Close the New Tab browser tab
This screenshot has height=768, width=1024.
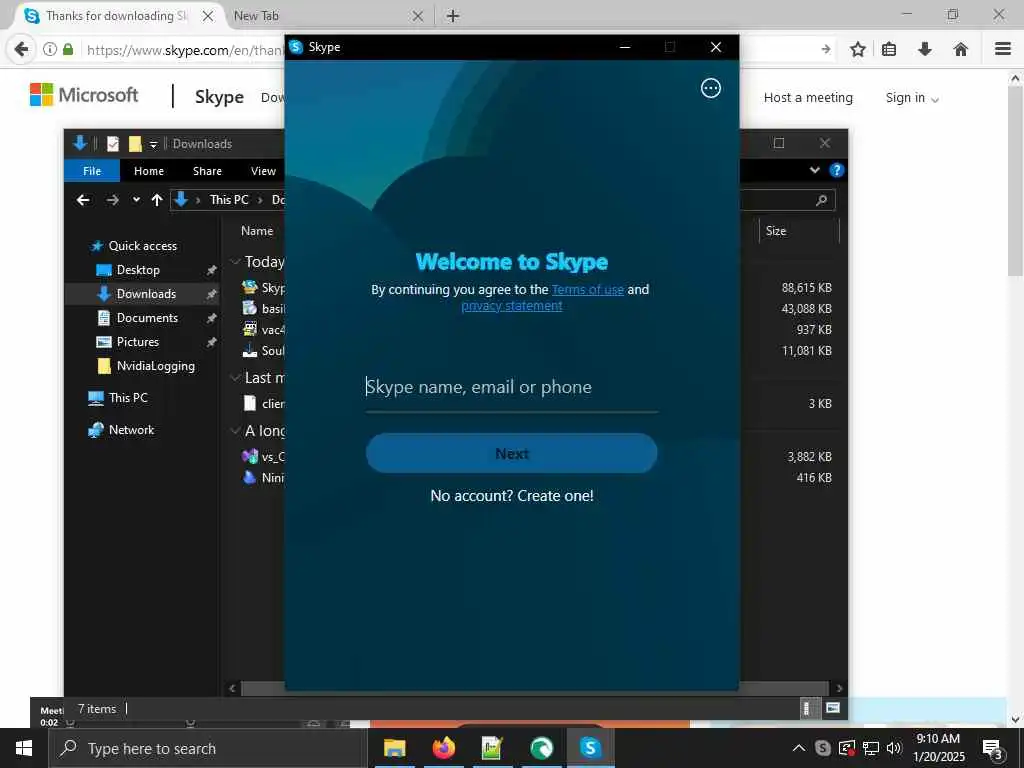(x=418, y=16)
